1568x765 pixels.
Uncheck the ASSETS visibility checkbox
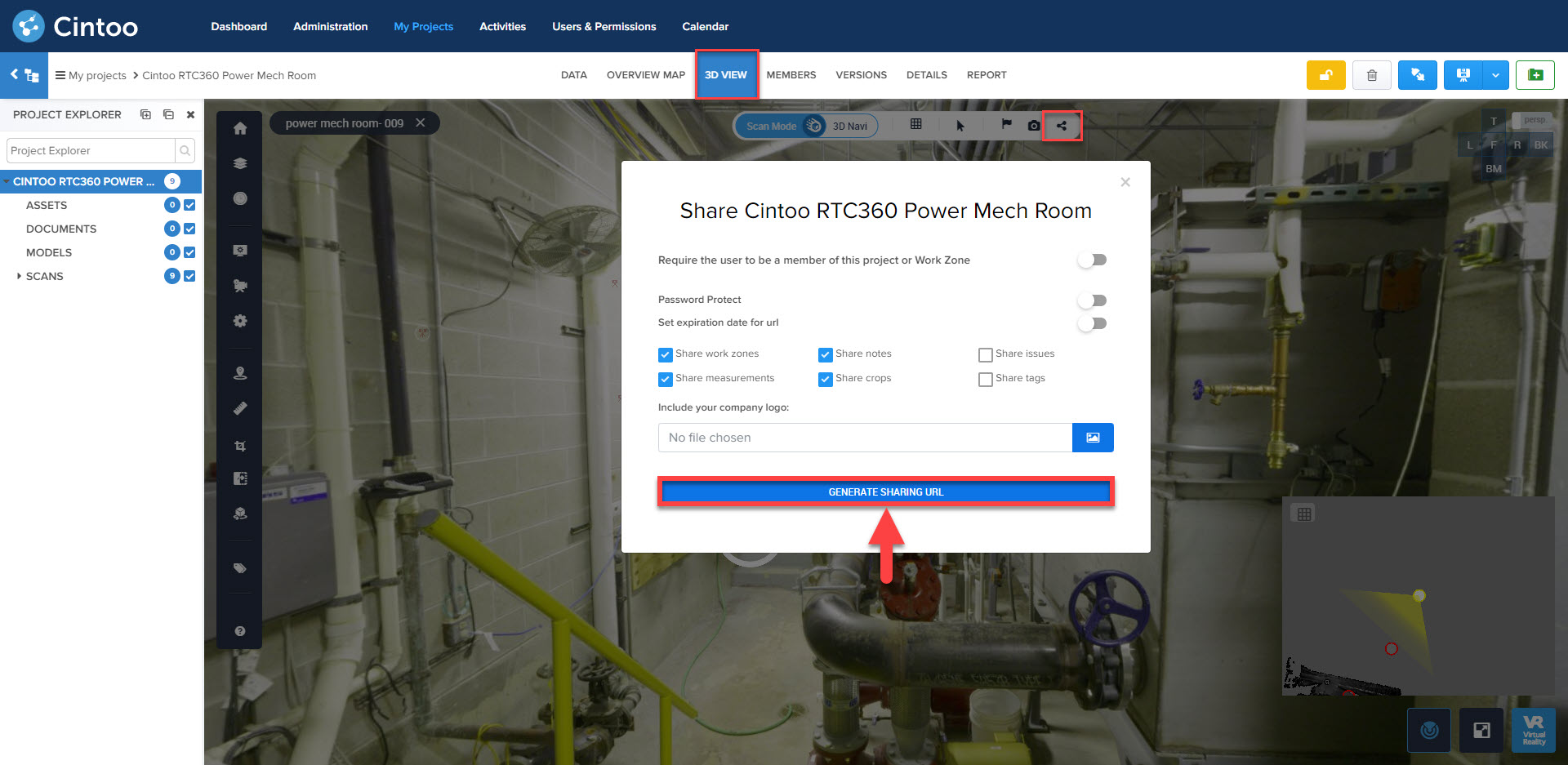tap(189, 205)
